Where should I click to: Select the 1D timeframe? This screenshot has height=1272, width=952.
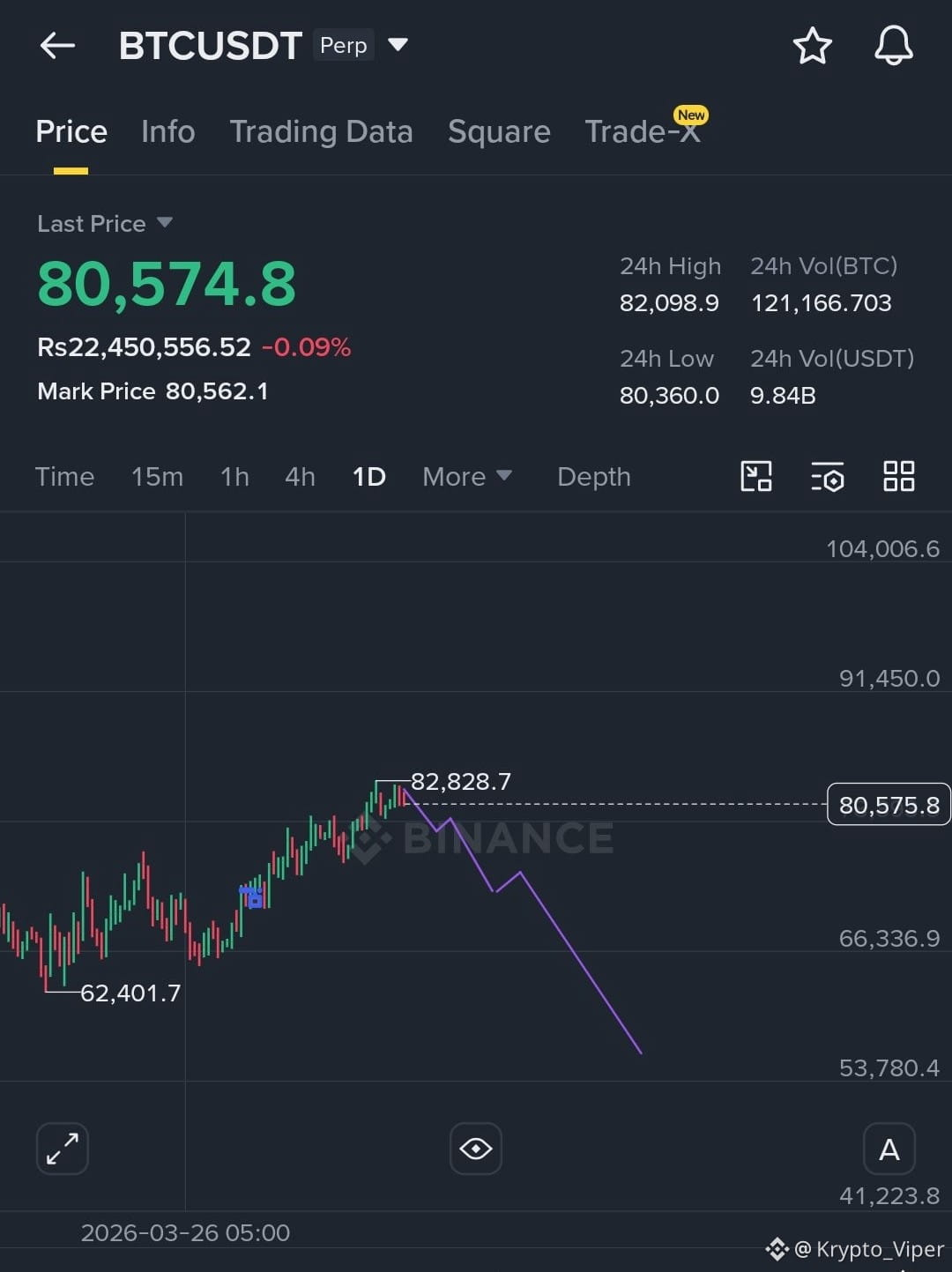[x=368, y=477]
